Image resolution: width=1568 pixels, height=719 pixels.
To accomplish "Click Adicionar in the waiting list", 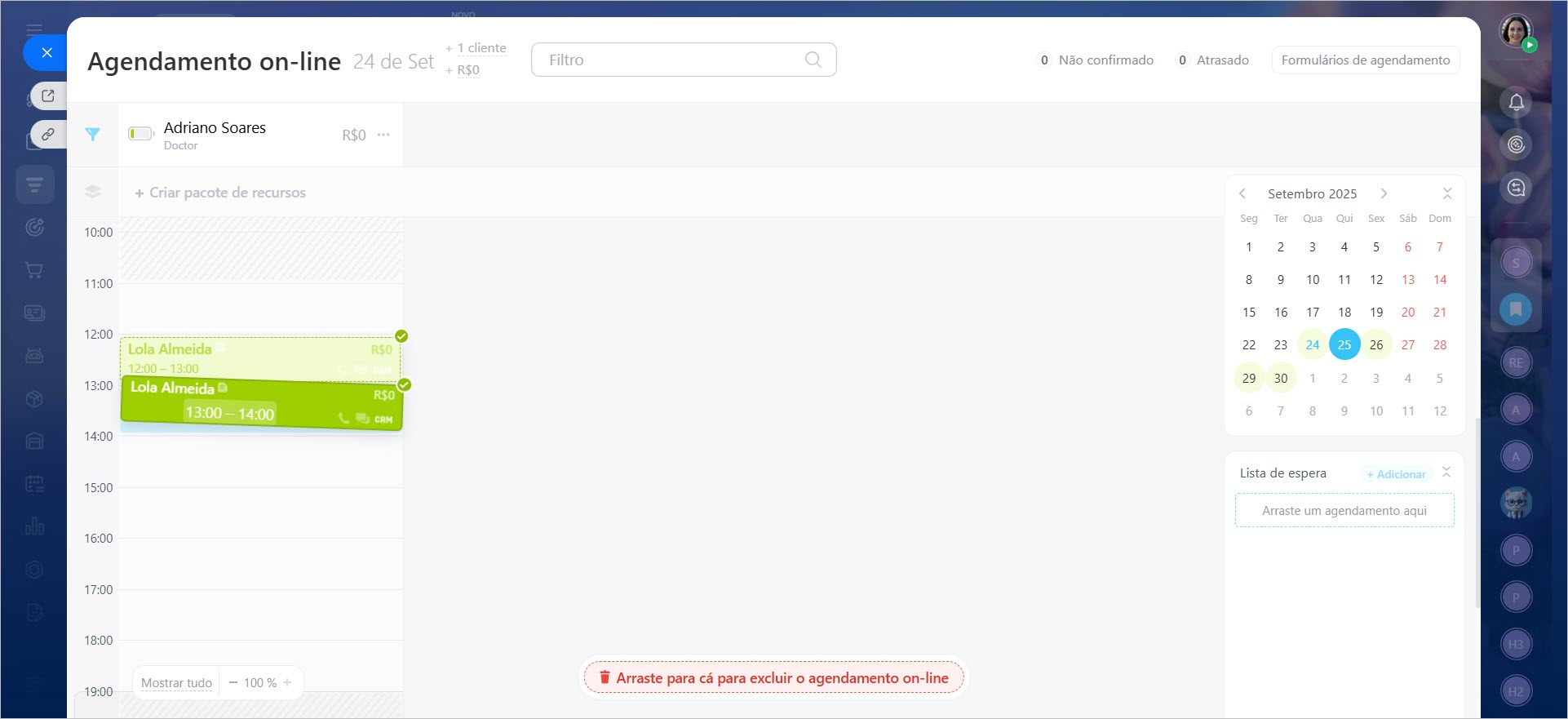I will coord(1396,474).
